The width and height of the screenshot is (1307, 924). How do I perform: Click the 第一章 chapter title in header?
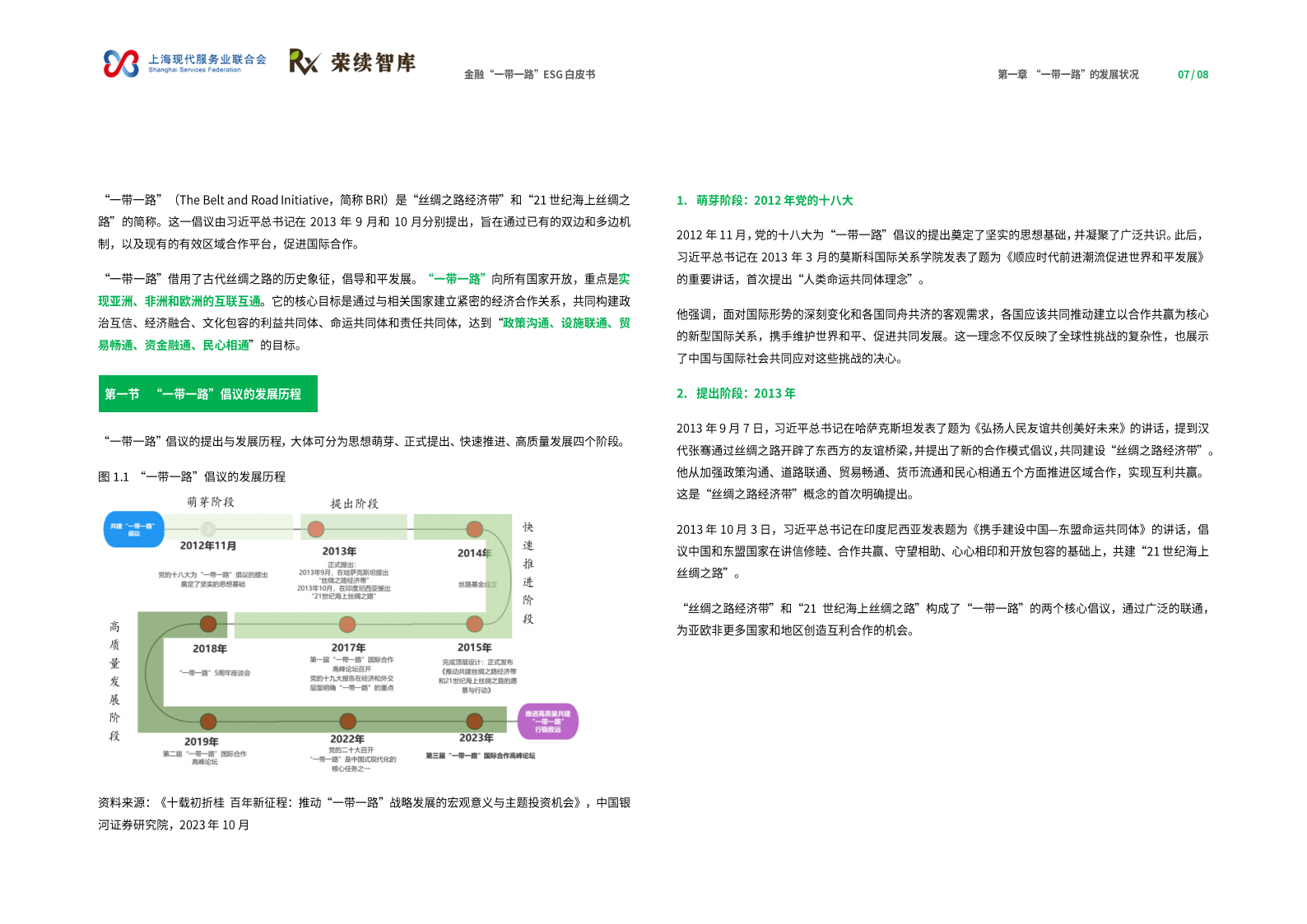1067,75
